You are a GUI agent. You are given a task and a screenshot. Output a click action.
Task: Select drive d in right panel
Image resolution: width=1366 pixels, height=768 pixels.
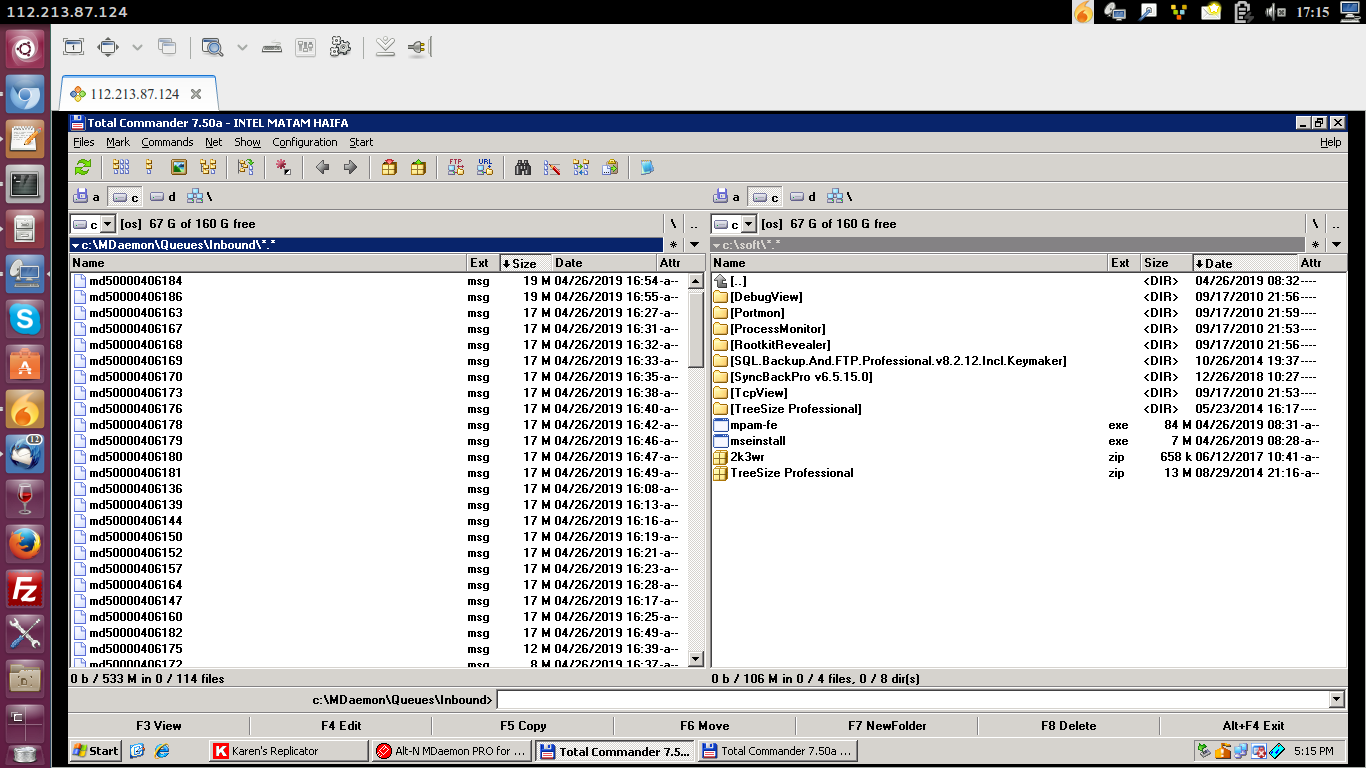803,197
